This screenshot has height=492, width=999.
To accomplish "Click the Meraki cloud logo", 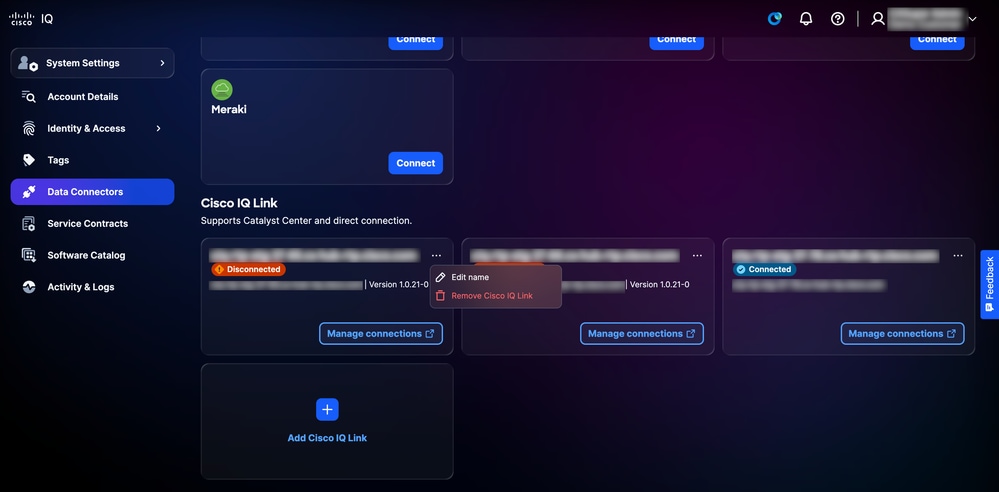I will (x=222, y=90).
